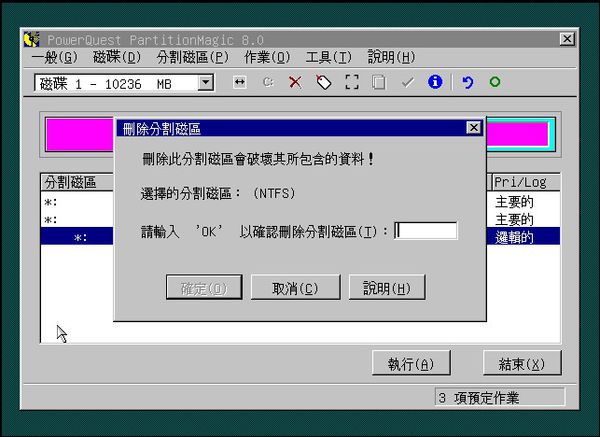This screenshot has height=437, width=600.
Task: Click the magenta partition block on the left
Action: (x=80, y=135)
